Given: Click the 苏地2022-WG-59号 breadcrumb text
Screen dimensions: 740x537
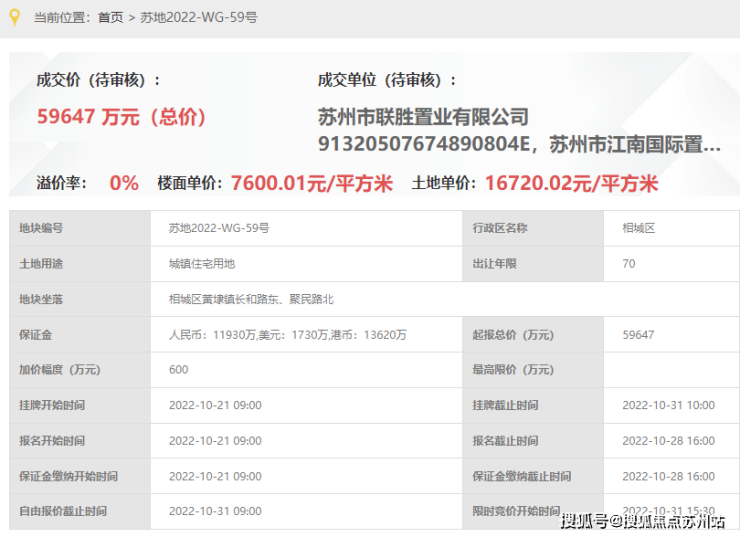Looking at the screenshot, I should point(199,18).
